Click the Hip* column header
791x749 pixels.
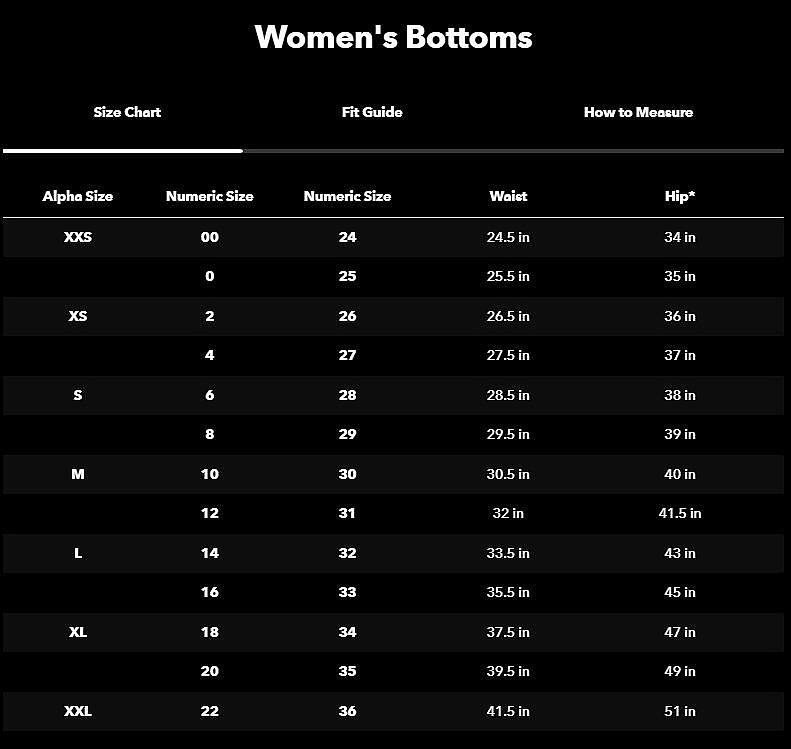click(x=680, y=196)
